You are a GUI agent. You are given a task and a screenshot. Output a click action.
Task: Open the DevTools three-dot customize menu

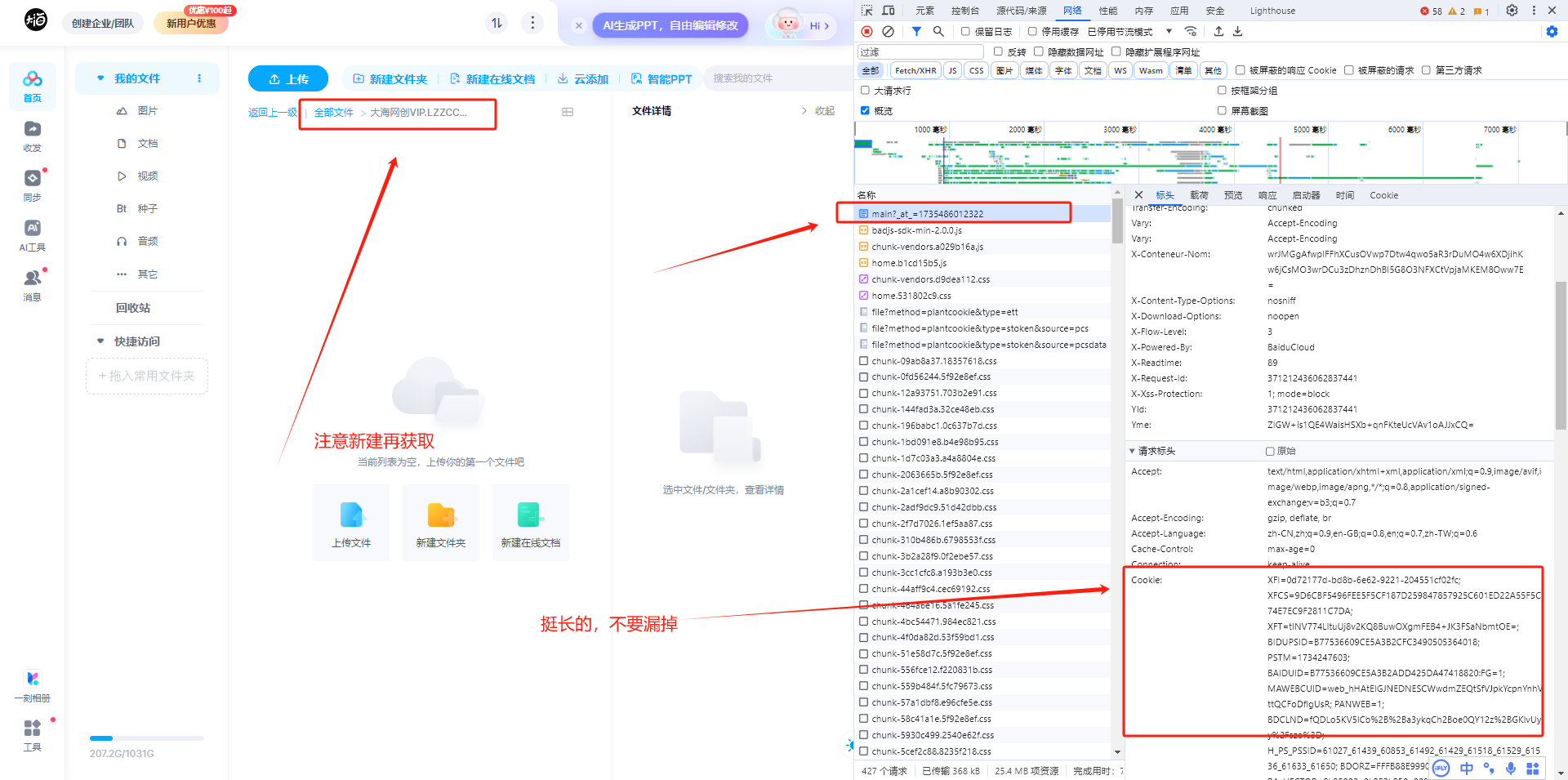[1534, 11]
